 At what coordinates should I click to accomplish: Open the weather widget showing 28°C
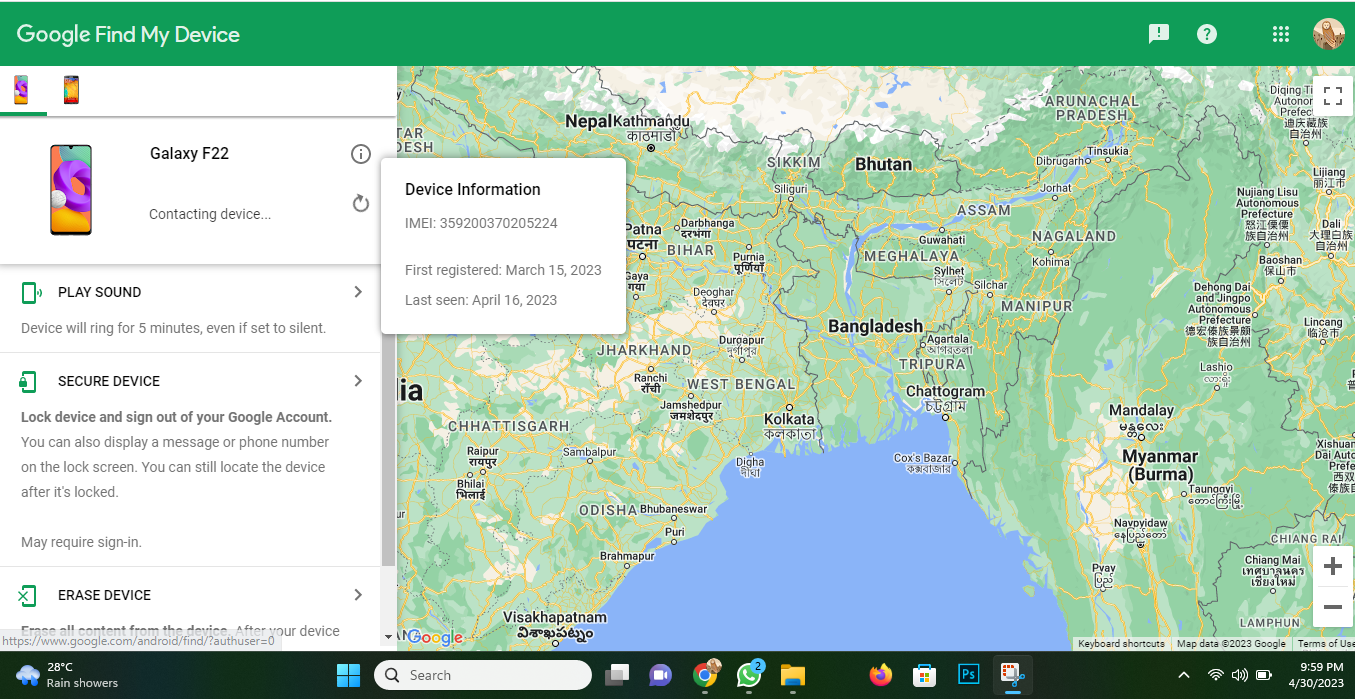point(68,675)
